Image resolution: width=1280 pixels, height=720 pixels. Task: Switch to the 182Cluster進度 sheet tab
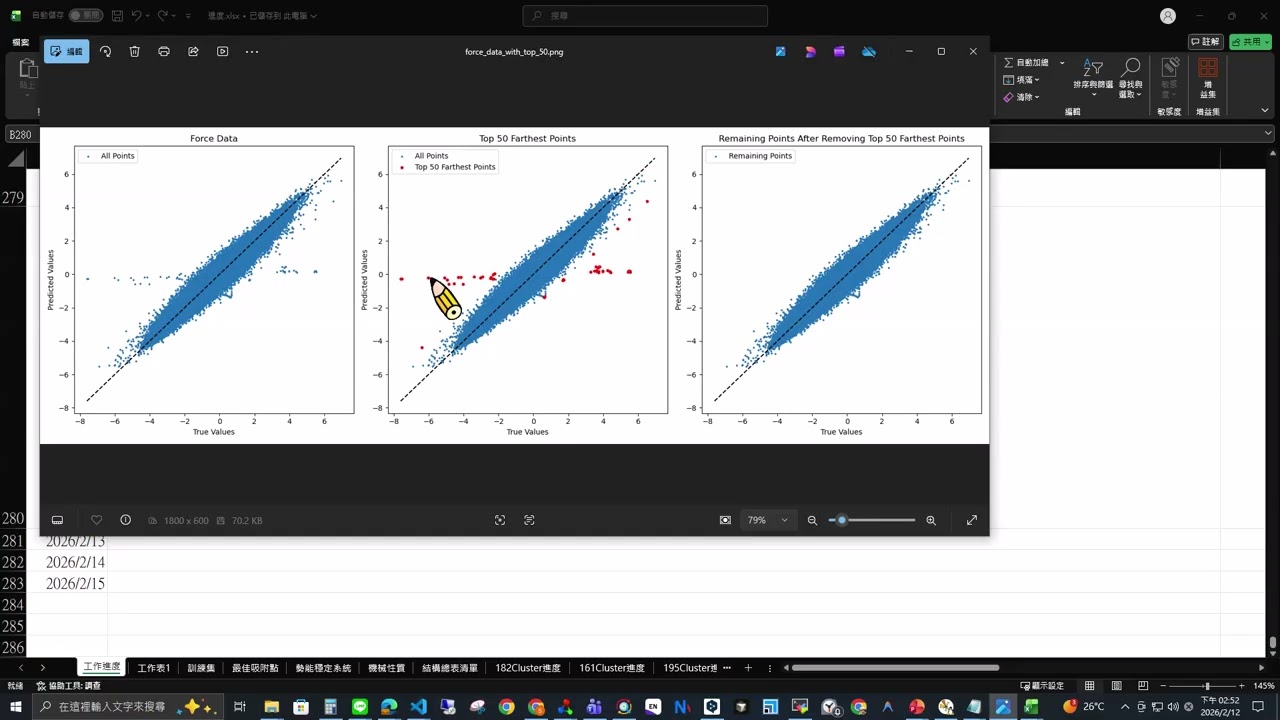pyautogui.click(x=528, y=668)
